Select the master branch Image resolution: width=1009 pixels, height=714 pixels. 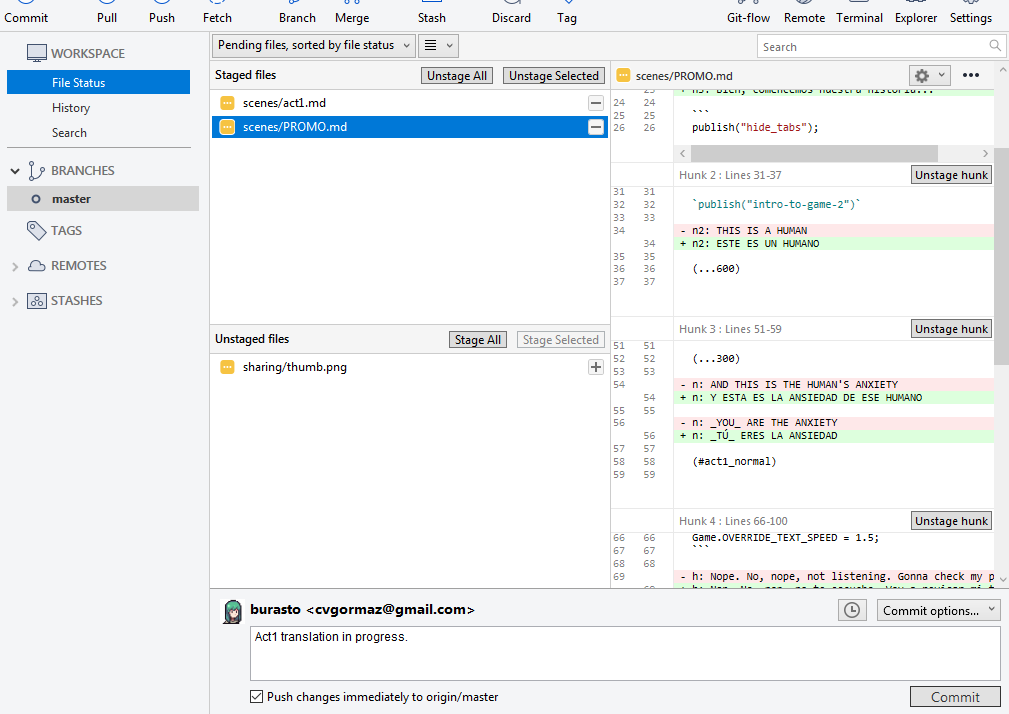(x=103, y=199)
